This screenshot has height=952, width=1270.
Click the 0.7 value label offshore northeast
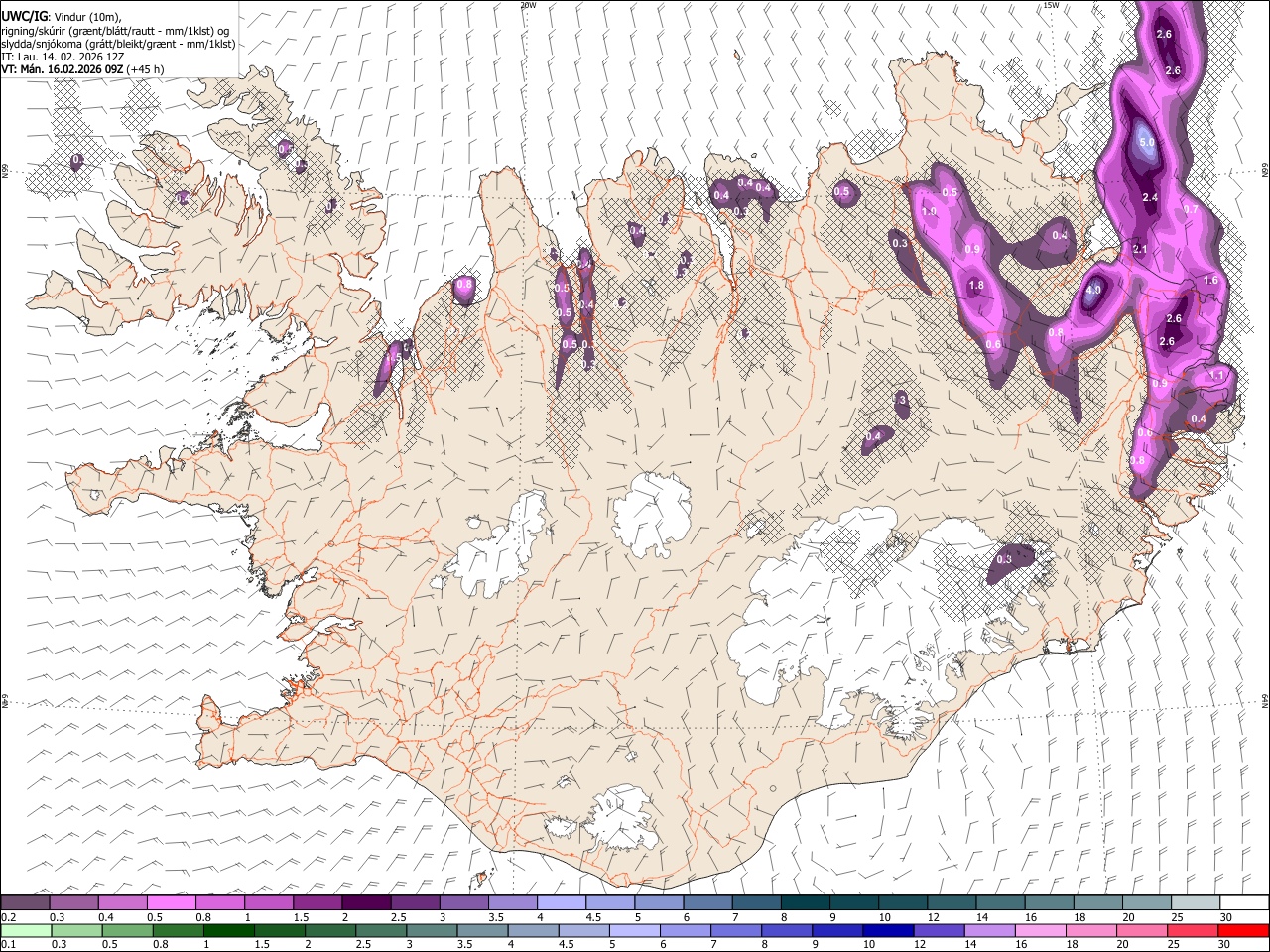click(1192, 210)
